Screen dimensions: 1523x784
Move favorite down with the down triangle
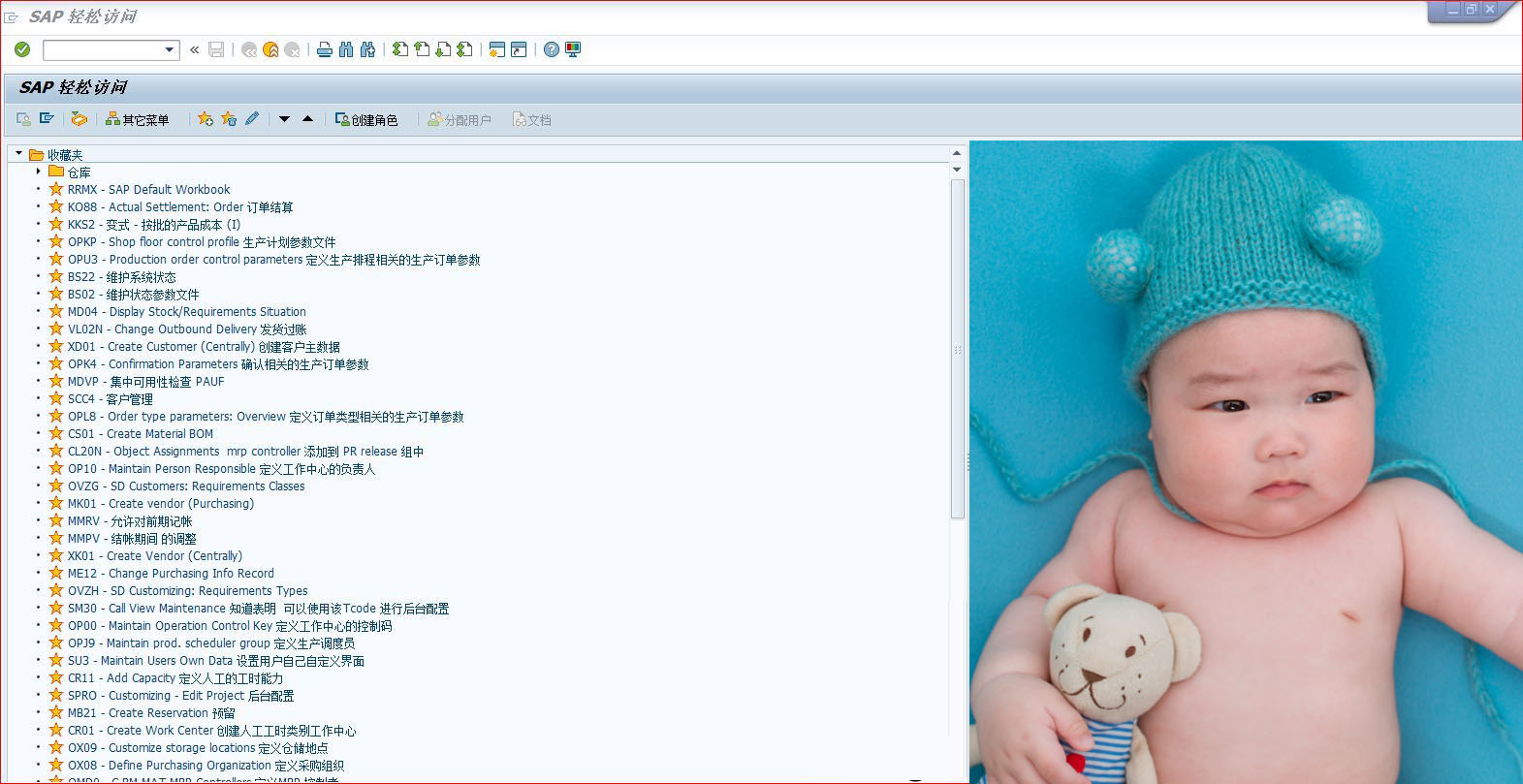point(284,119)
